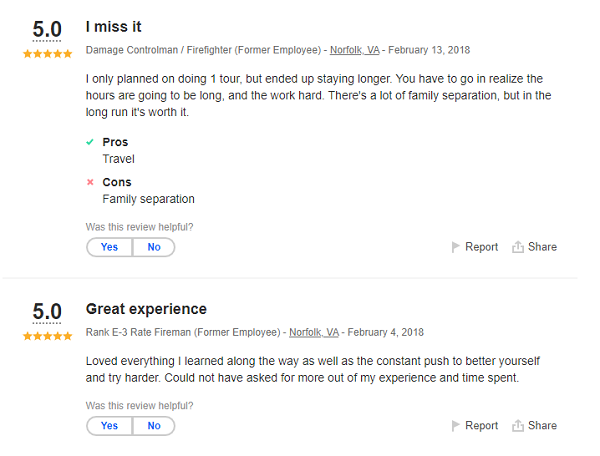The image size is (600, 456).
Task: Click the share icon on the Great experience review
Action: coord(518,425)
